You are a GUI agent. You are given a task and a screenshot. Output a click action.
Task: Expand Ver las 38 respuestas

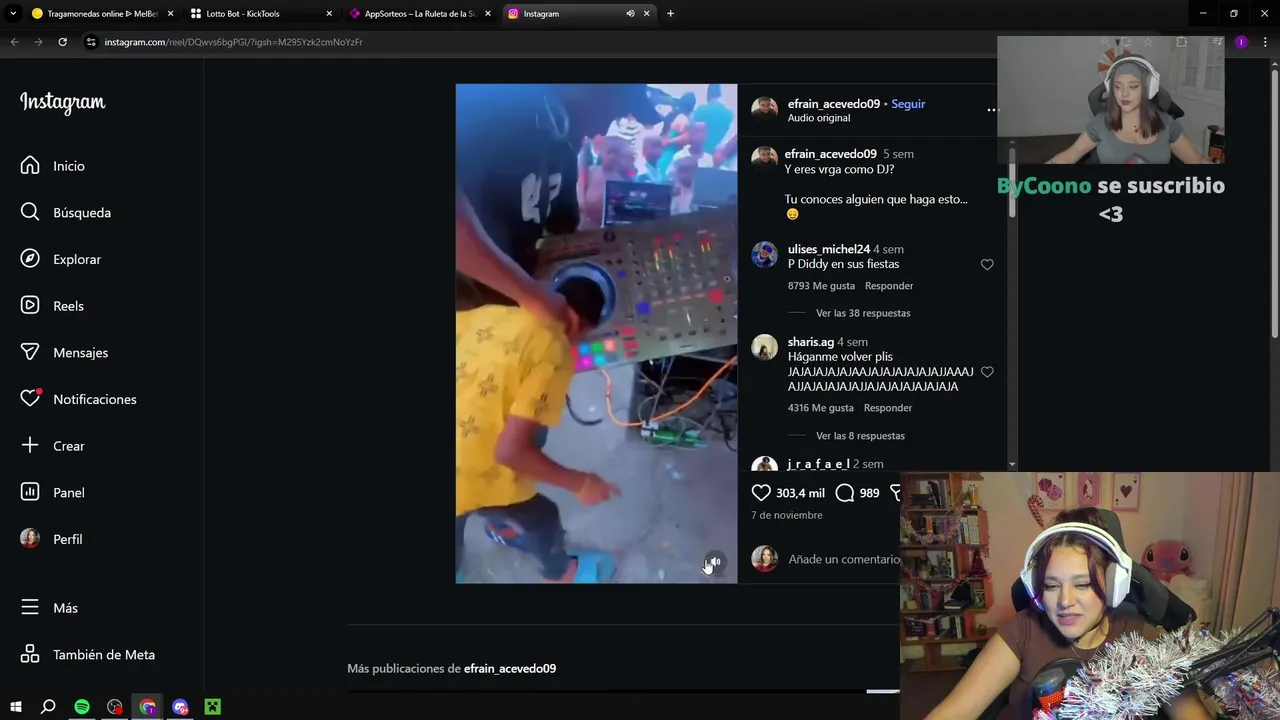pyautogui.click(x=863, y=313)
